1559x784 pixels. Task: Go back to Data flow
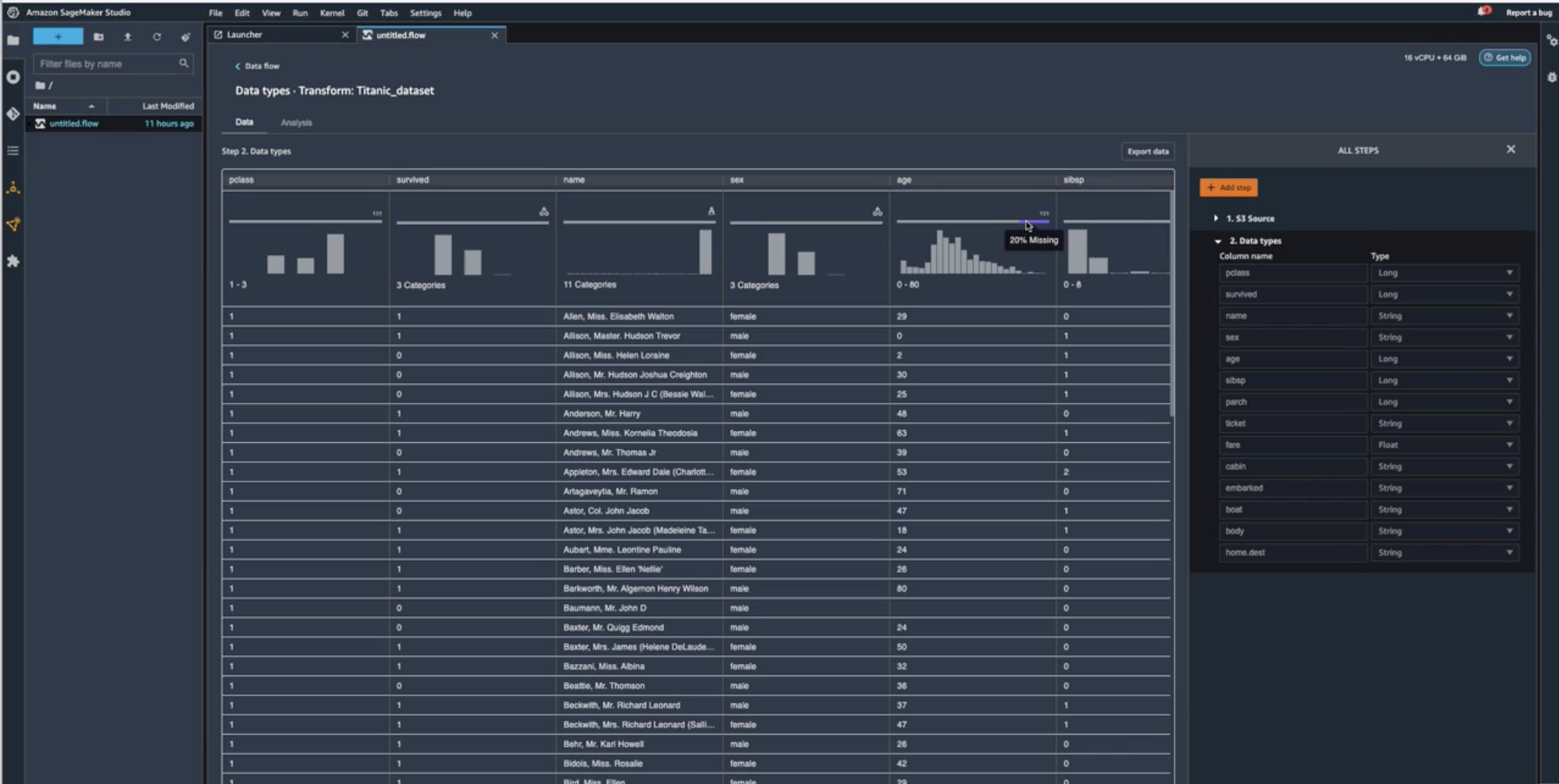coord(257,66)
